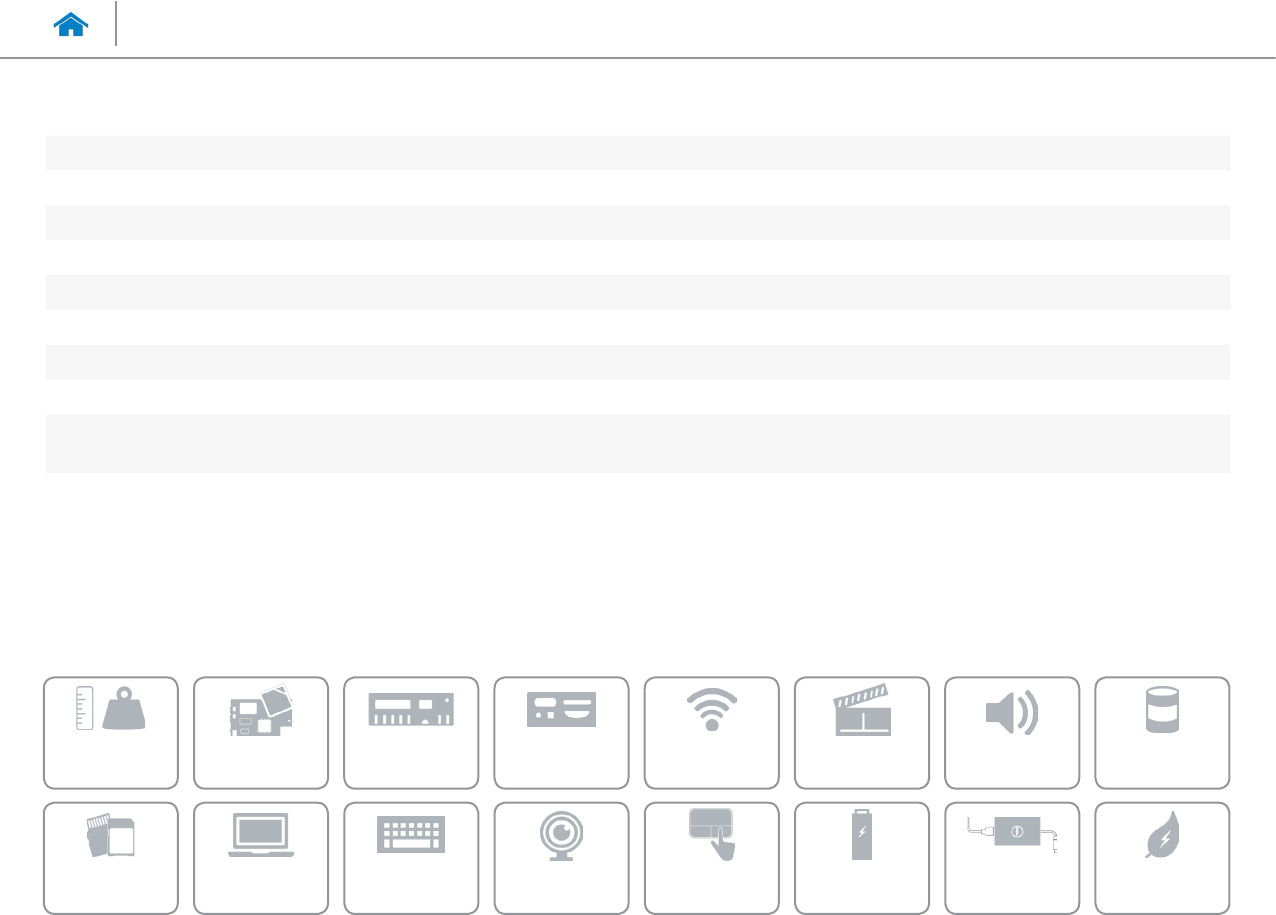This screenshot has height=915, width=1276.
Task: Show the storage drive cylinder tile
Action: 1162,733
